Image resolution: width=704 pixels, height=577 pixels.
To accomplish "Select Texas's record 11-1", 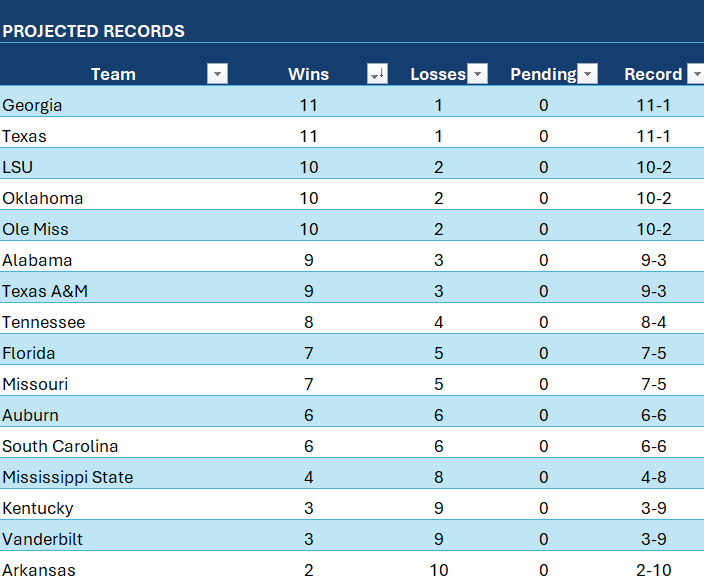I will pos(653,136).
